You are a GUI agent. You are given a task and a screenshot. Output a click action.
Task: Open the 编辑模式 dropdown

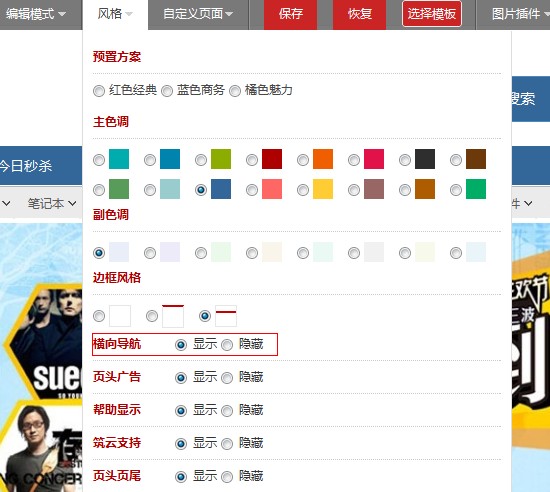(36, 14)
